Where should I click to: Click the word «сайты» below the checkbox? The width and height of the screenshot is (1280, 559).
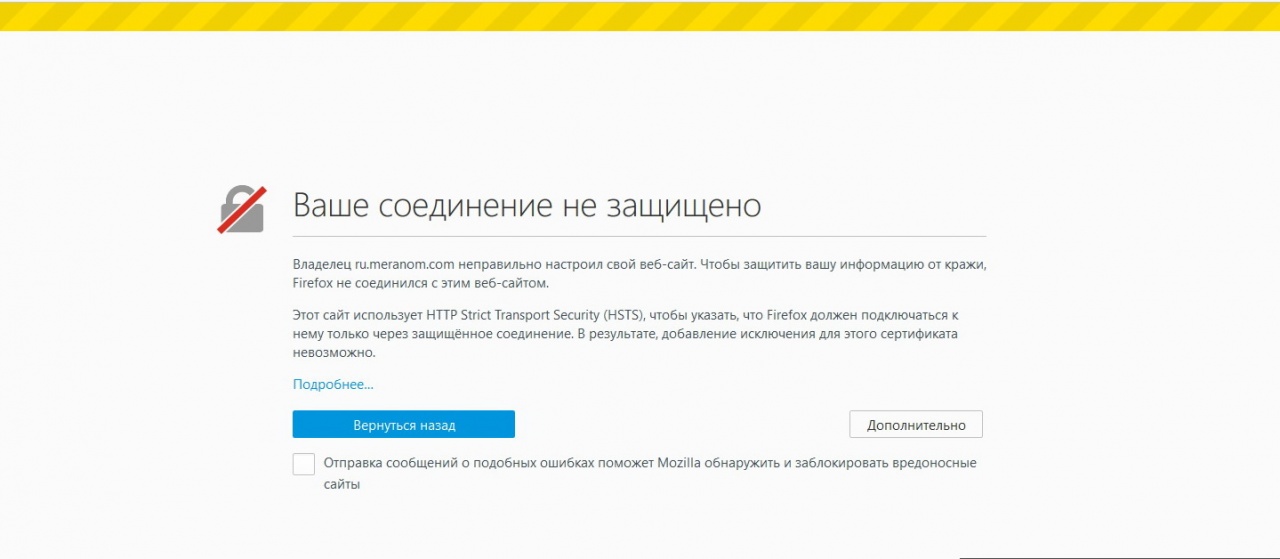pyautogui.click(x=341, y=484)
